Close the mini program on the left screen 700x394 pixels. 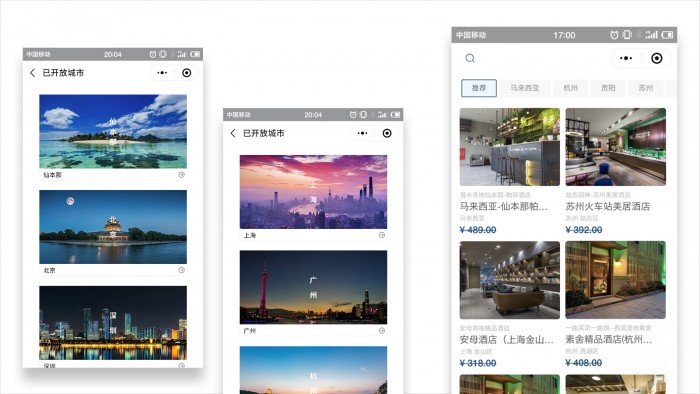click(187, 73)
